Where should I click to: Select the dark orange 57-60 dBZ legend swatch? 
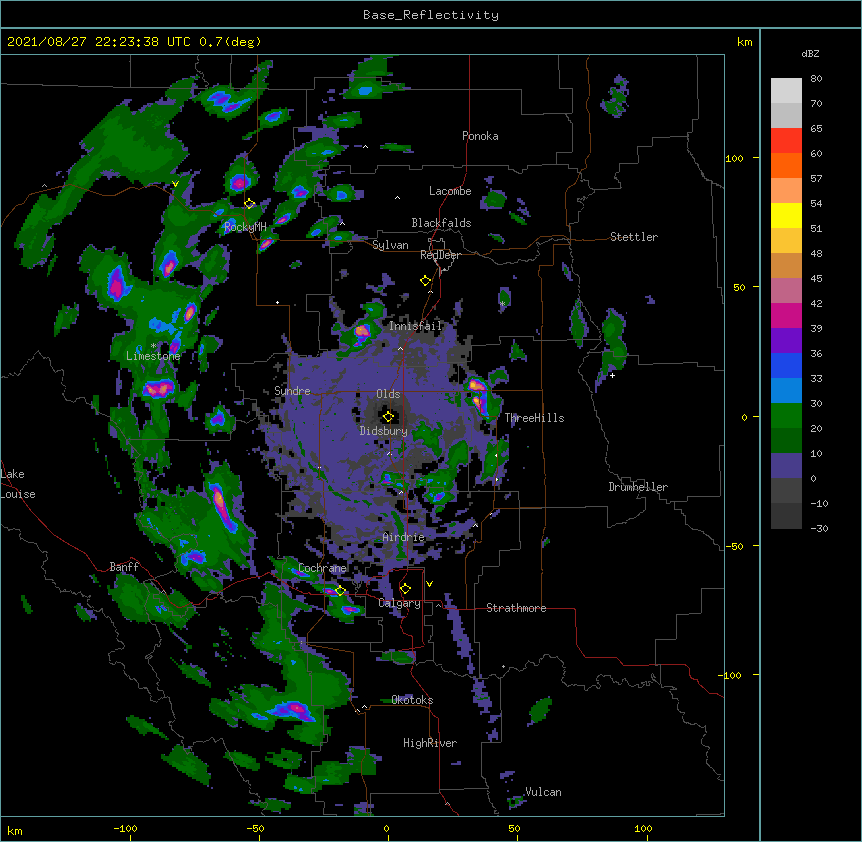click(786, 165)
